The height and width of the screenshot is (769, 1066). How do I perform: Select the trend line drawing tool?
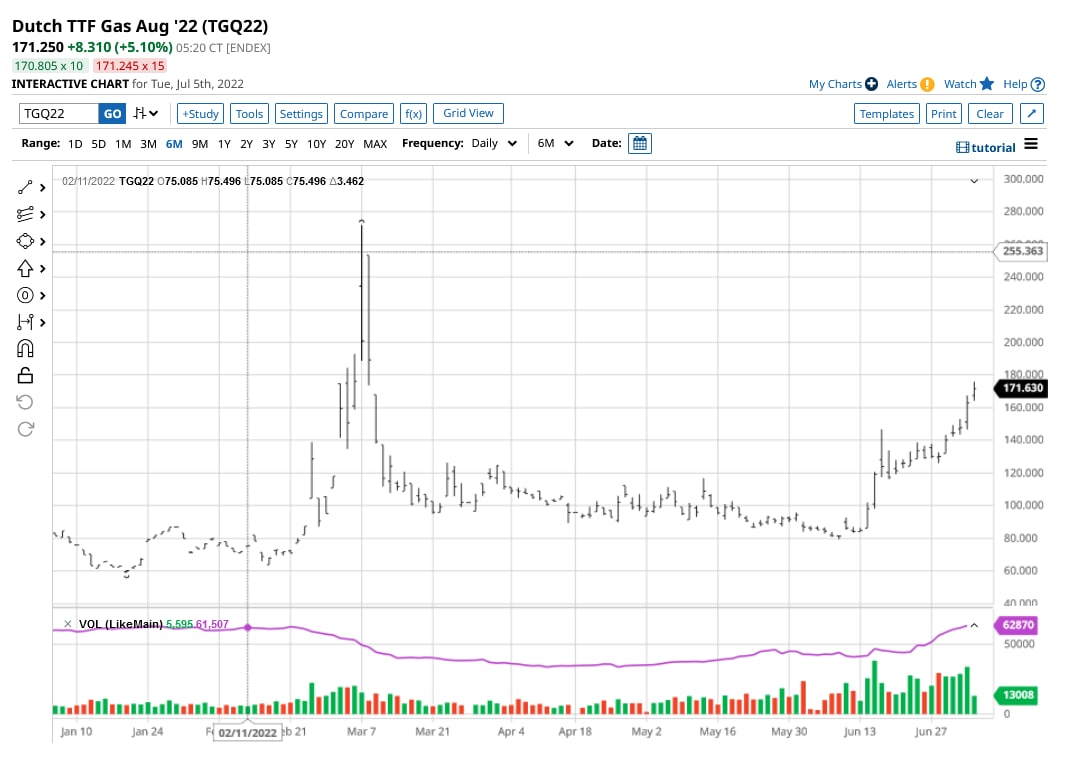(25, 187)
